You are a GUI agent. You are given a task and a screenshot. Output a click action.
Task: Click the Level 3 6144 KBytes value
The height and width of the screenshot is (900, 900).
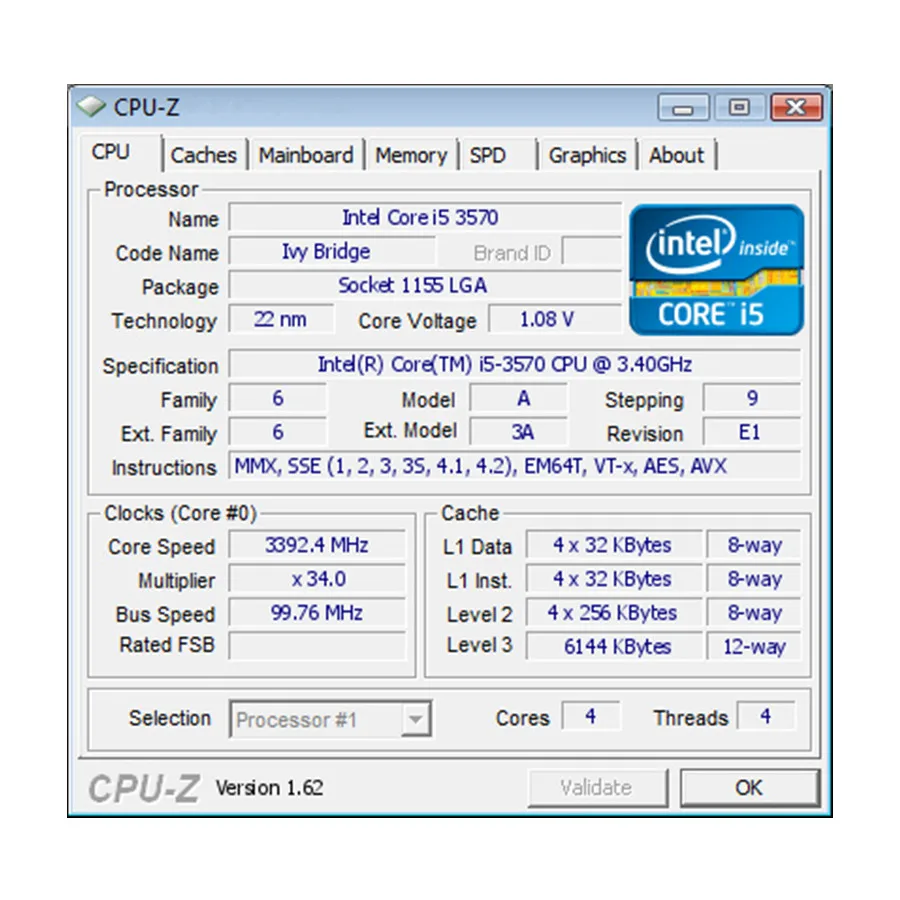[x=614, y=646]
